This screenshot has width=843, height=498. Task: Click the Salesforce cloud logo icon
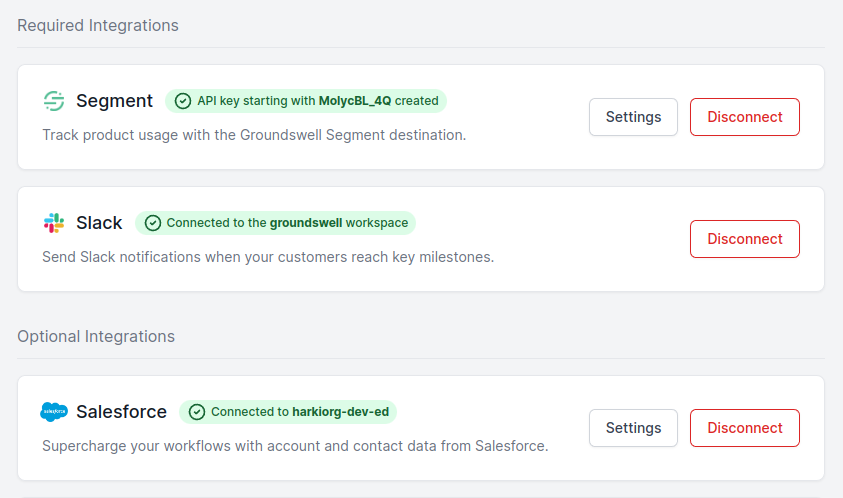click(54, 412)
